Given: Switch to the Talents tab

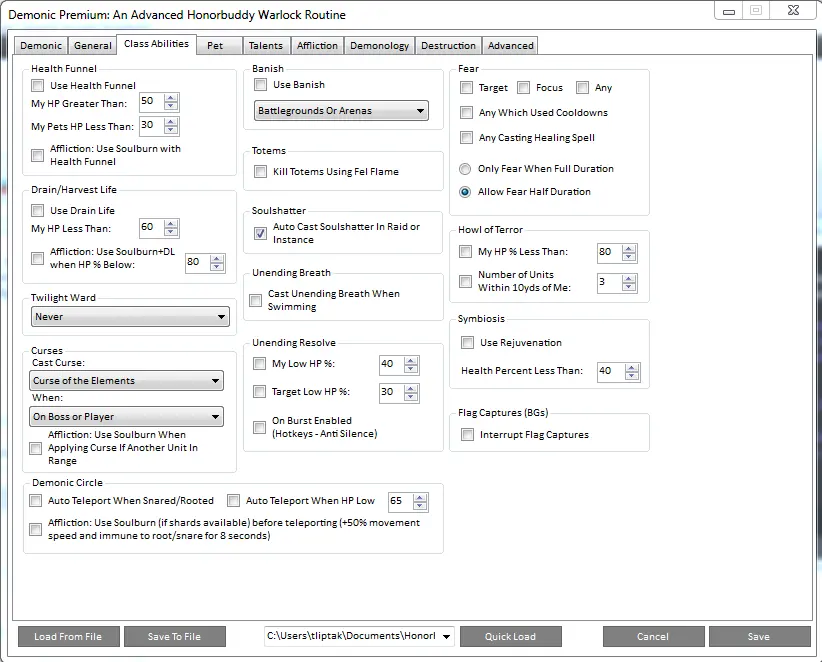Looking at the screenshot, I should pos(265,46).
